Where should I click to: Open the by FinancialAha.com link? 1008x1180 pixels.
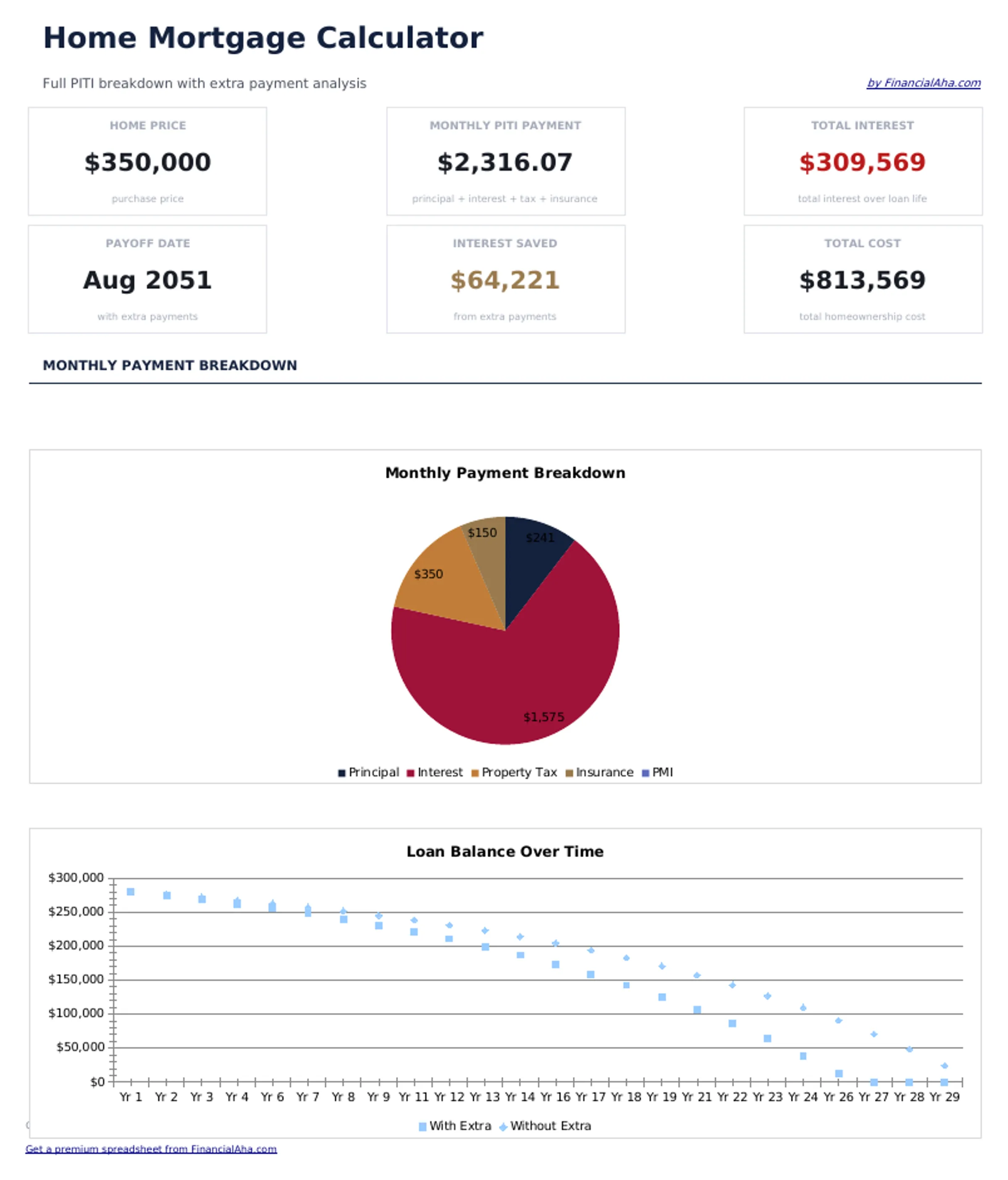(x=923, y=83)
